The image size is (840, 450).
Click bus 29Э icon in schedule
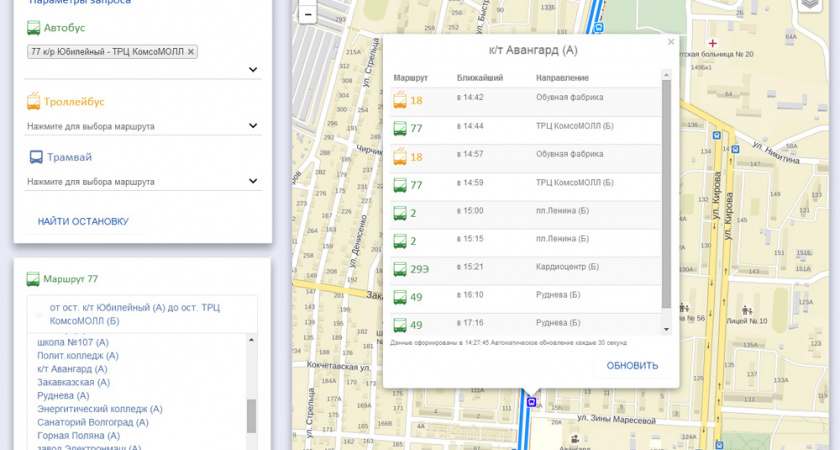pyautogui.click(x=400, y=269)
